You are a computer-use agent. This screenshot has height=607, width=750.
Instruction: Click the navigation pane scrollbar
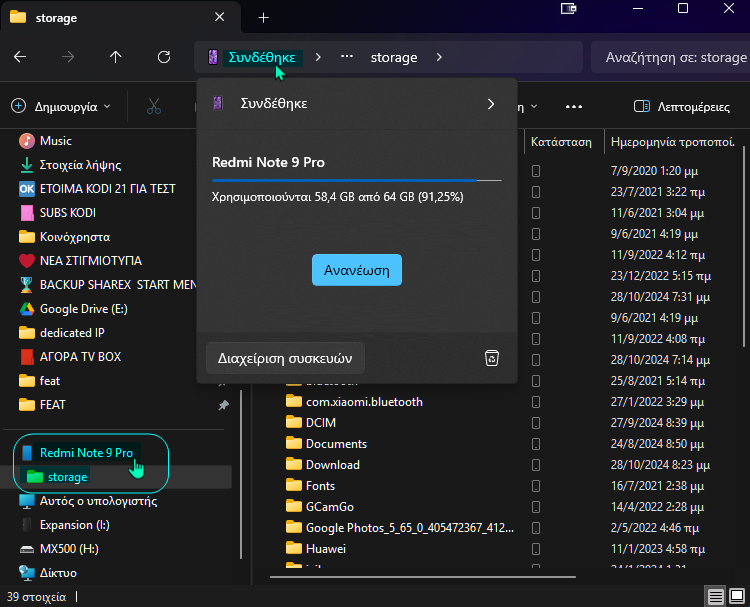pyautogui.click(x=240, y=474)
